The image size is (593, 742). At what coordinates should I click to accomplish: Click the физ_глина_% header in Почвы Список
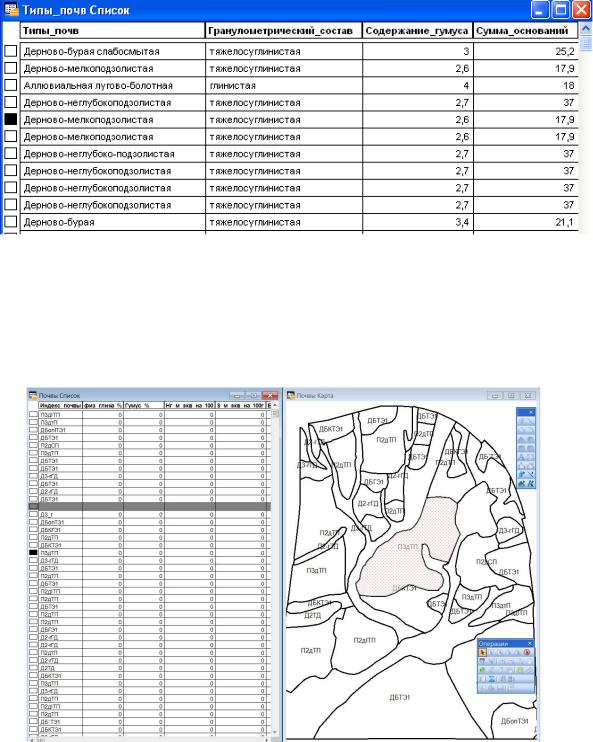pyautogui.click(x=103, y=406)
